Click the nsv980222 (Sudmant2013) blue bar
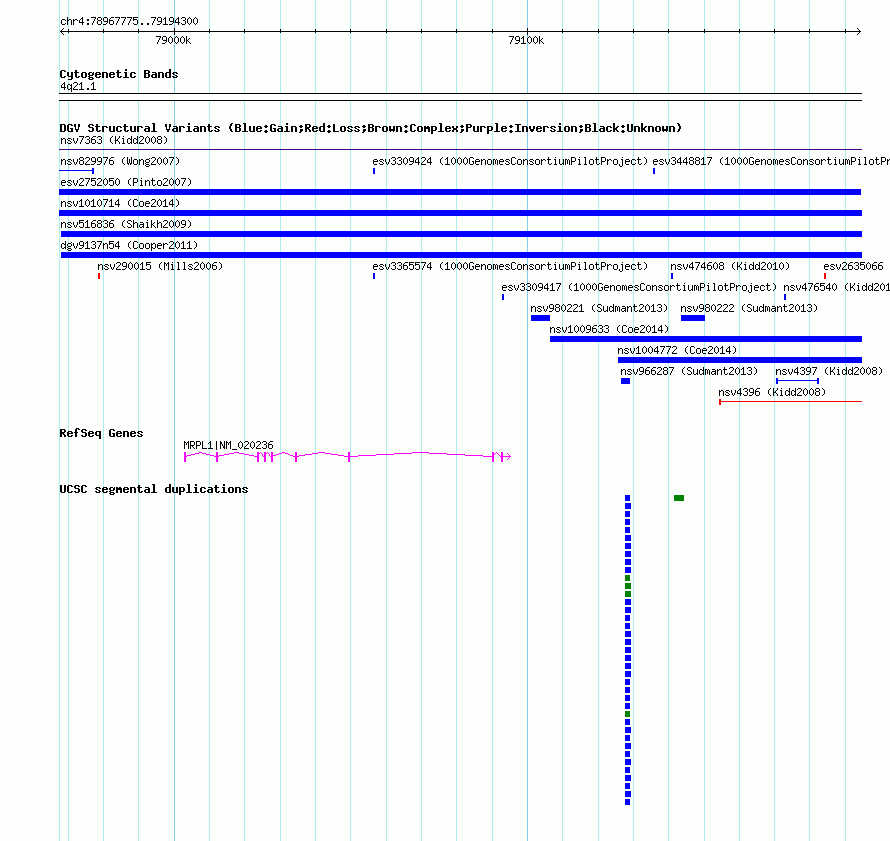The width and height of the screenshot is (890, 841). coord(692,318)
